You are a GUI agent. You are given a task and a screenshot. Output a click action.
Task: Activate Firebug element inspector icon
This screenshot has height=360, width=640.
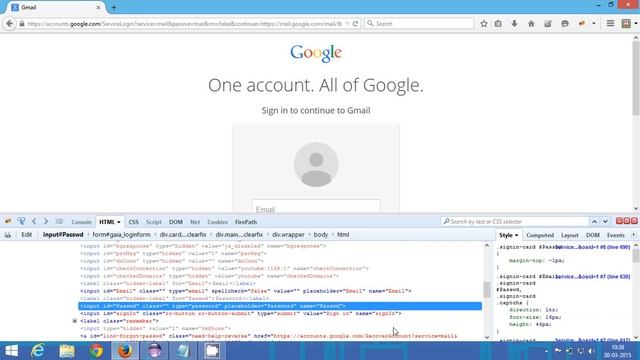(21, 221)
